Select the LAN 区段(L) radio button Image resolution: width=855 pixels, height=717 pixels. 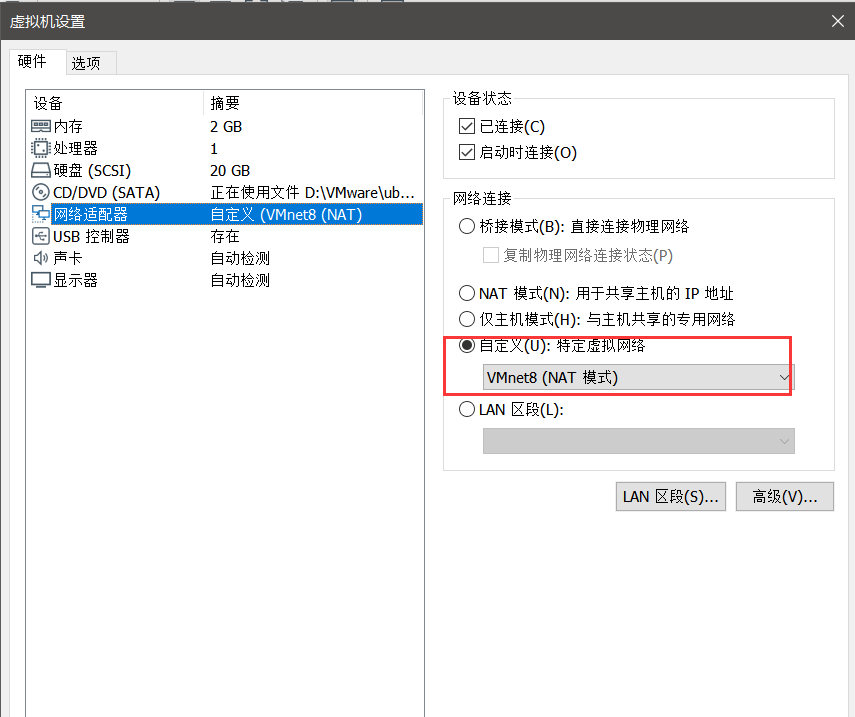[467, 409]
